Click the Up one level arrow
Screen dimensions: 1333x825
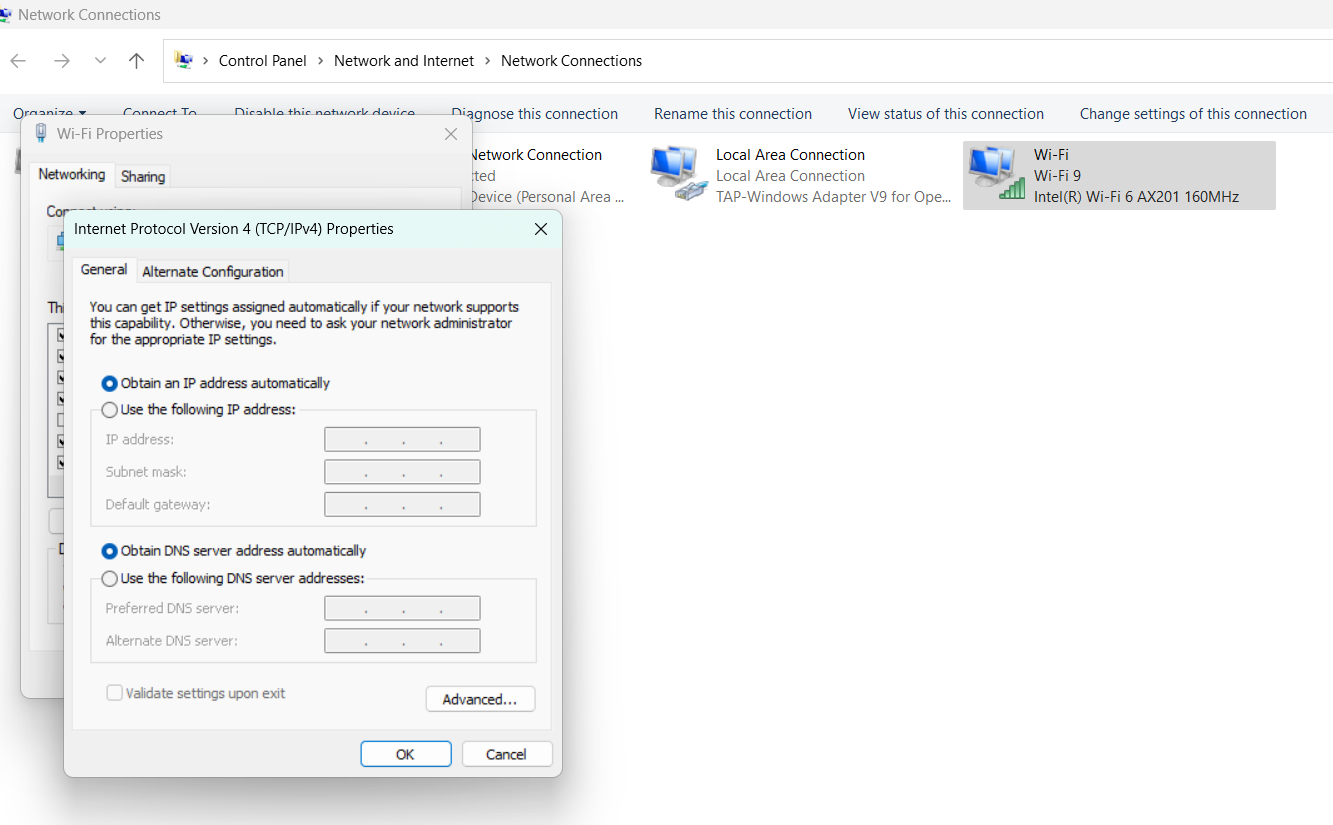click(137, 61)
